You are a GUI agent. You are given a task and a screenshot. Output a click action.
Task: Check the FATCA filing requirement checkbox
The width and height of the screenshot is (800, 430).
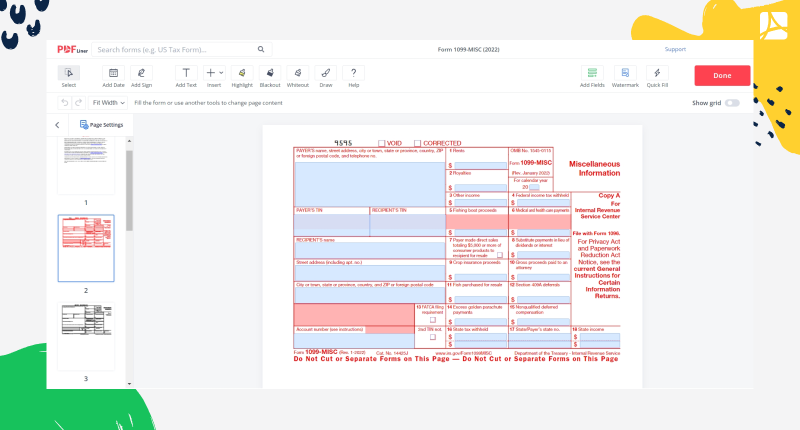click(433, 320)
